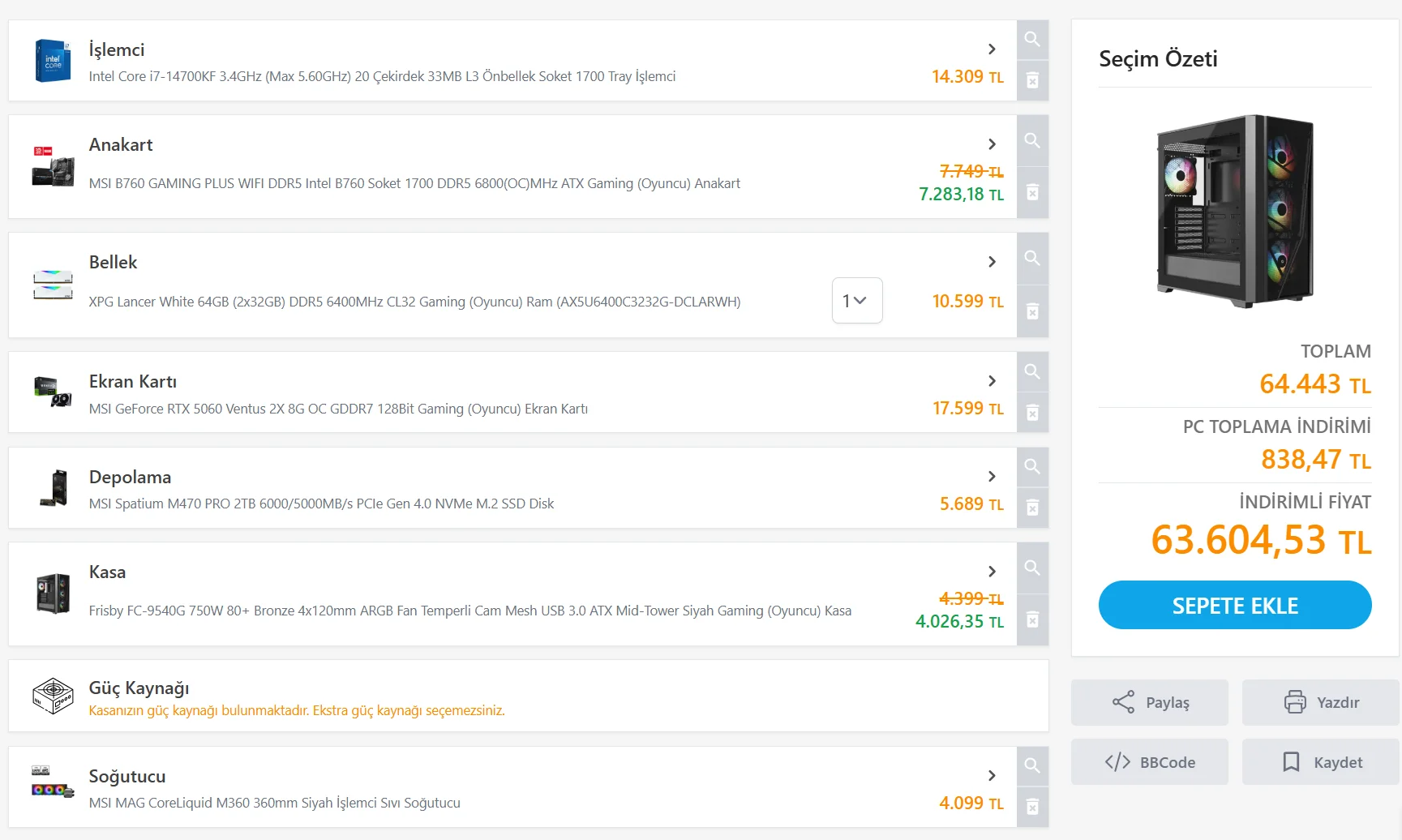
Task: Get the BBCode for the build
Action: [x=1150, y=761]
